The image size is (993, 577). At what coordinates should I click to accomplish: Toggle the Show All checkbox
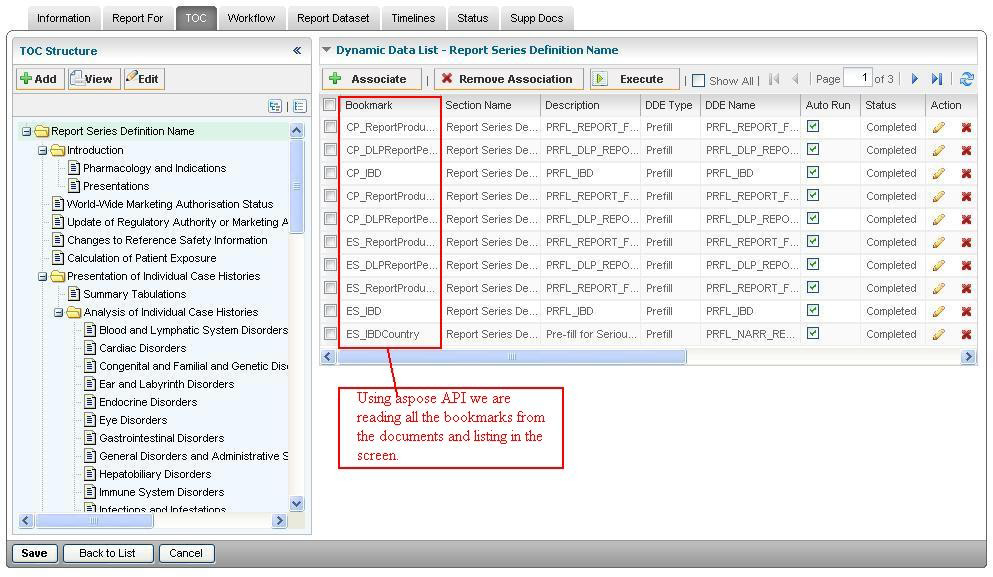coord(699,80)
